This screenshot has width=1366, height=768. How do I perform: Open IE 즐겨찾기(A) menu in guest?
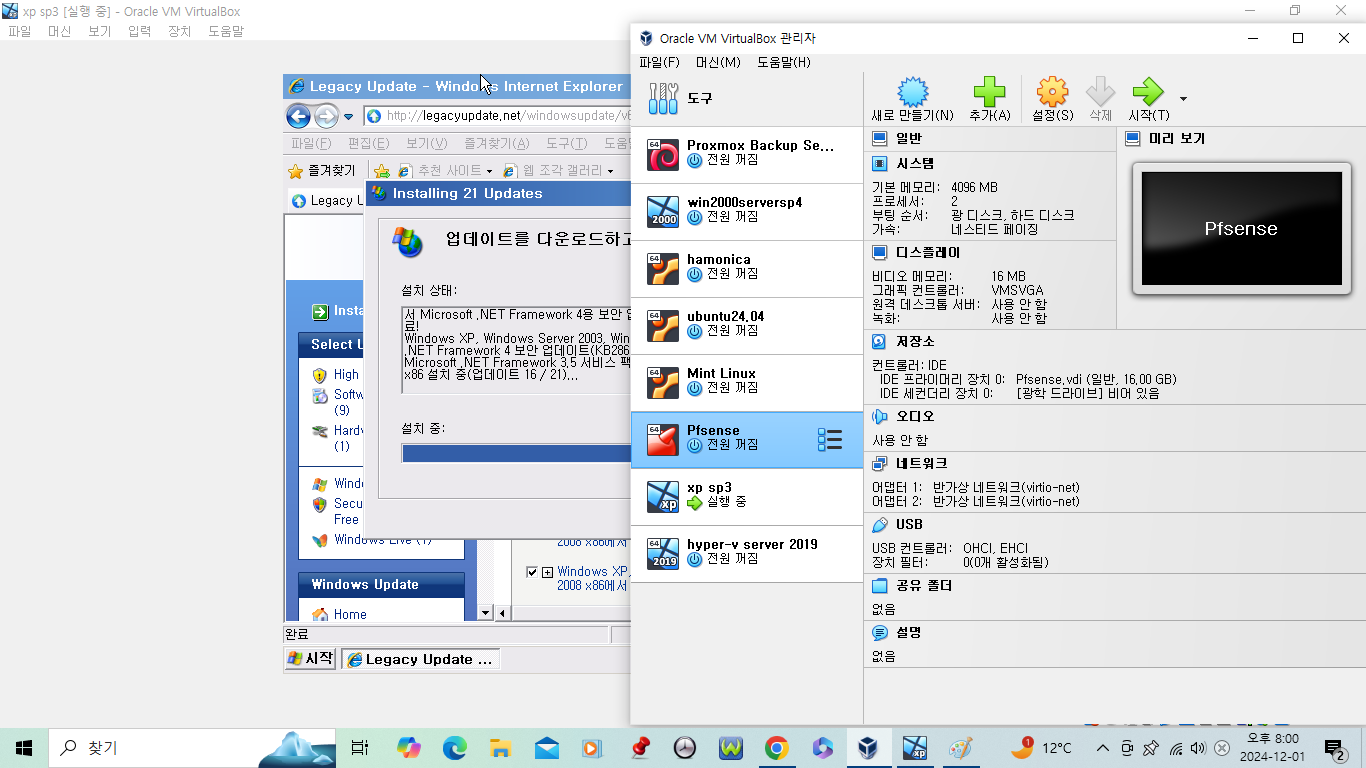(x=496, y=143)
